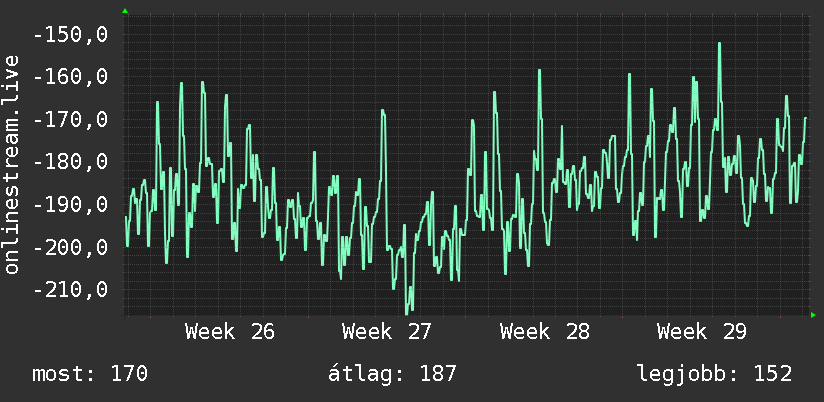Click the -170,0 Y-axis label
Screen dimensions: 824x402
71,120
